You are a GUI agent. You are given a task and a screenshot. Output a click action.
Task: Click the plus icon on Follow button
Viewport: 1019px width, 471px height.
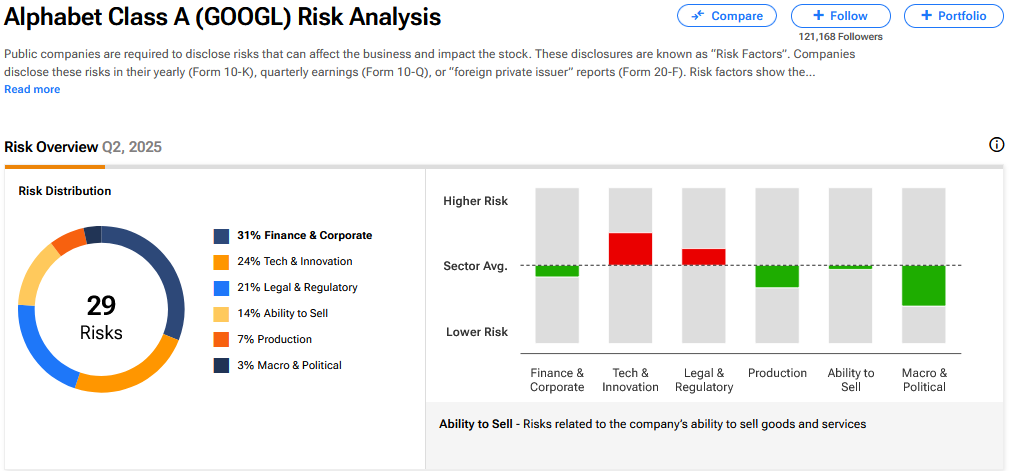(x=818, y=16)
